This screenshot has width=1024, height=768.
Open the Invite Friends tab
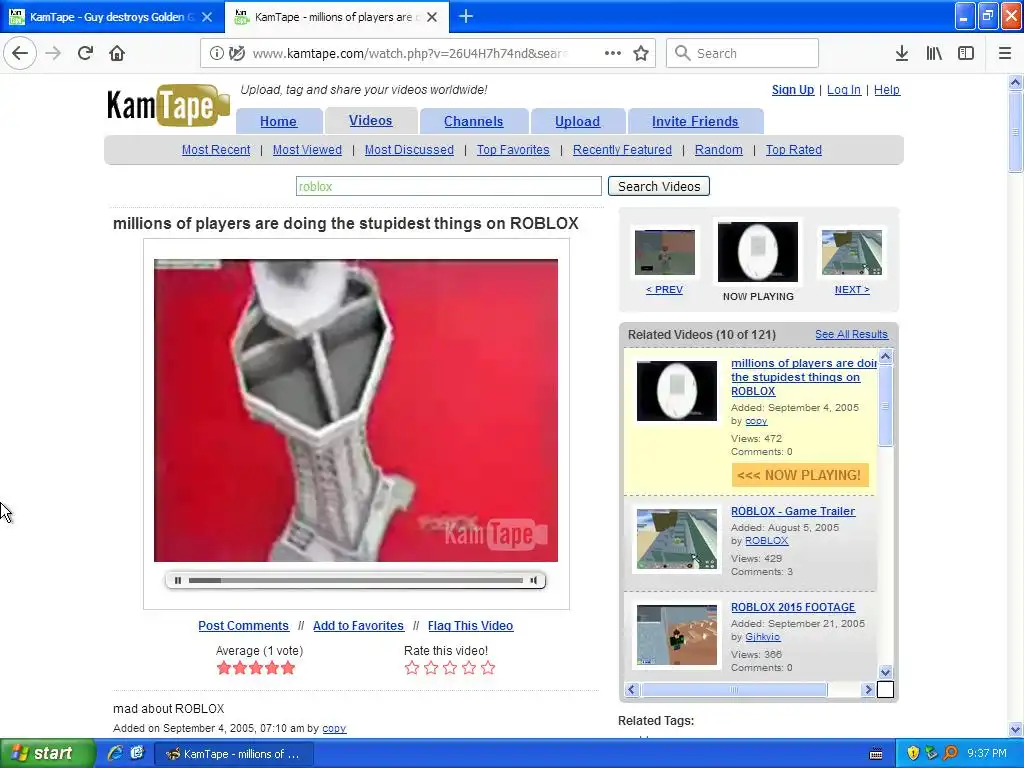(695, 121)
